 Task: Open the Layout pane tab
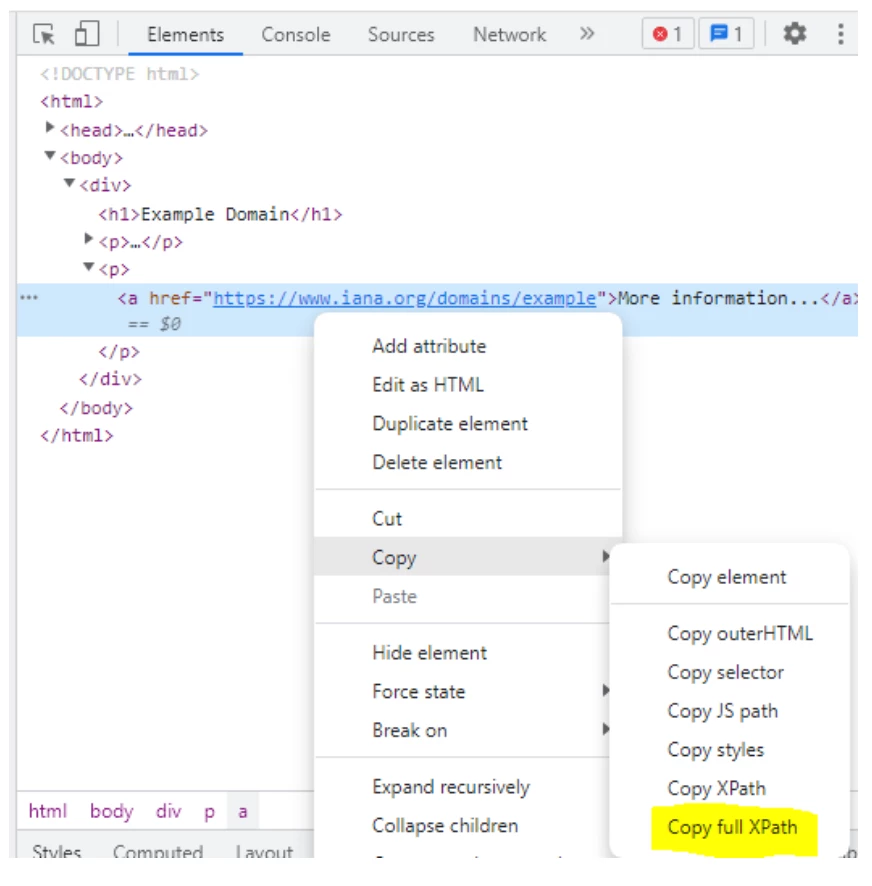pyautogui.click(x=264, y=850)
